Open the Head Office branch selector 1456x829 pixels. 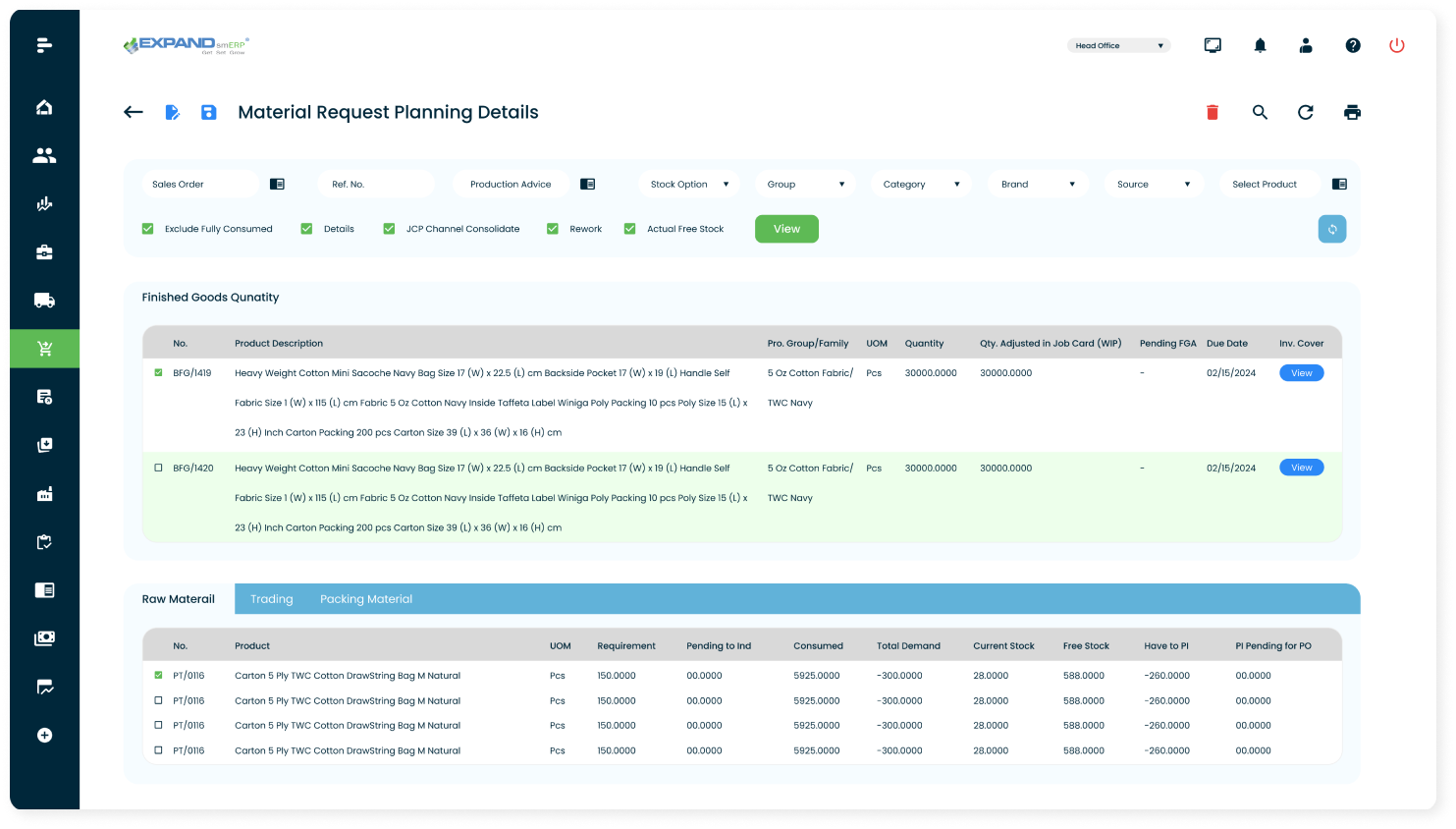(1118, 46)
